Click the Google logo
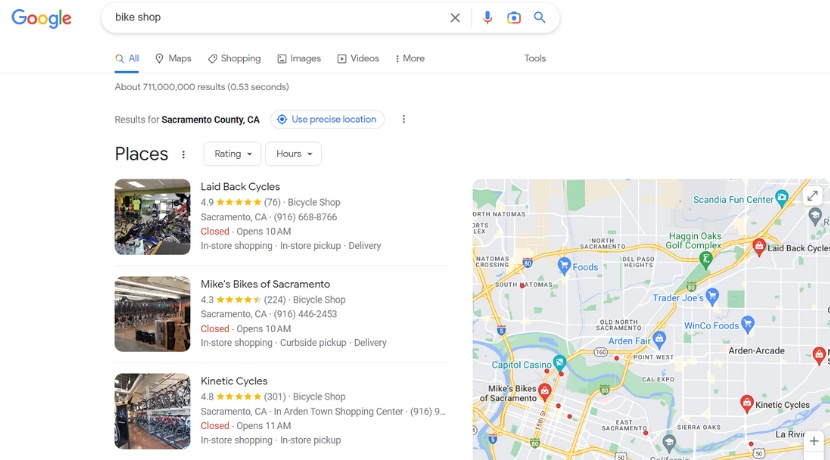 (x=42, y=18)
